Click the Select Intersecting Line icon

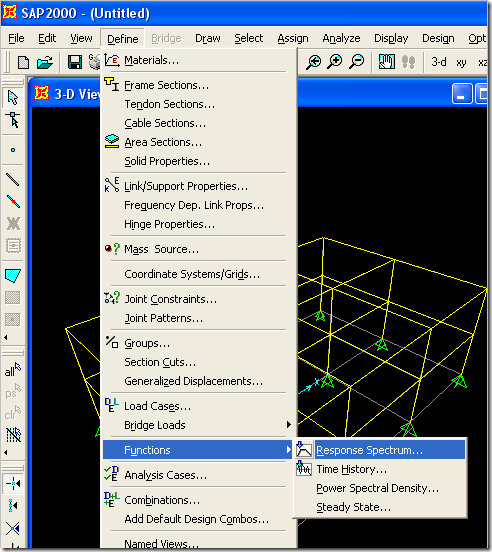click(x=13, y=435)
